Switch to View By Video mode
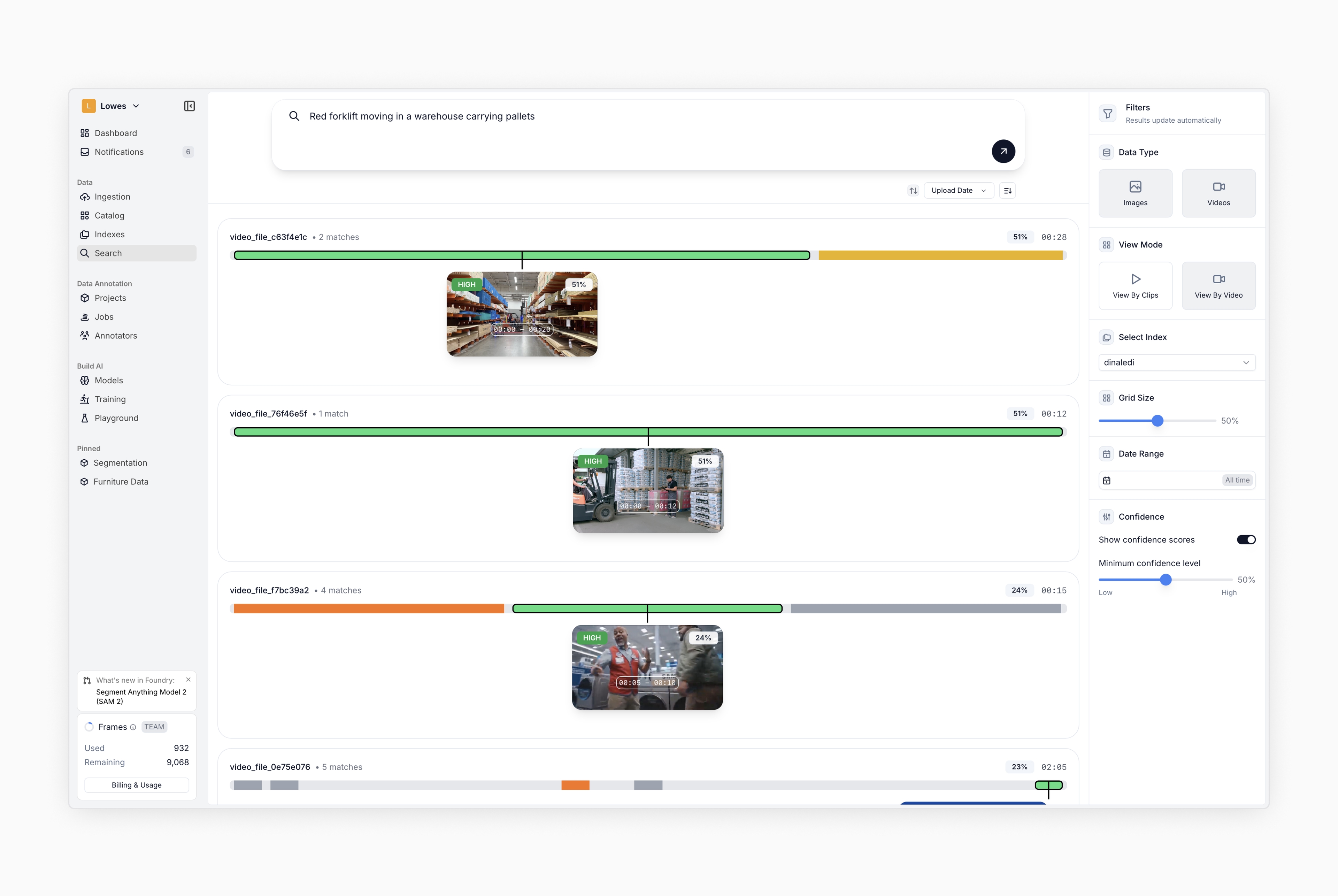 pos(1218,286)
